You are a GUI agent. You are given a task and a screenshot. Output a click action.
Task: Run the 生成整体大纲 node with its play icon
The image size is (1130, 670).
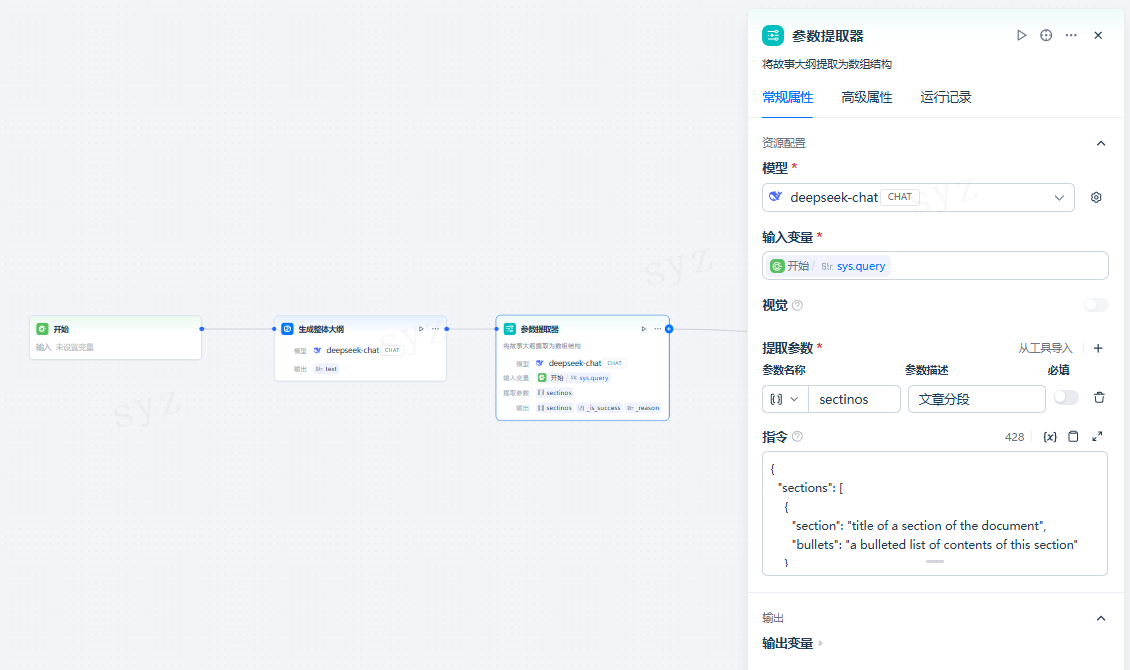pos(420,328)
